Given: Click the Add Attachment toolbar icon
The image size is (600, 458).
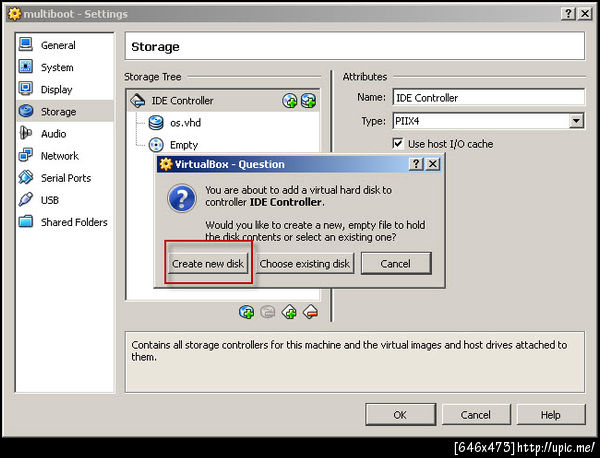Looking at the screenshot, I should coord(246,312).
